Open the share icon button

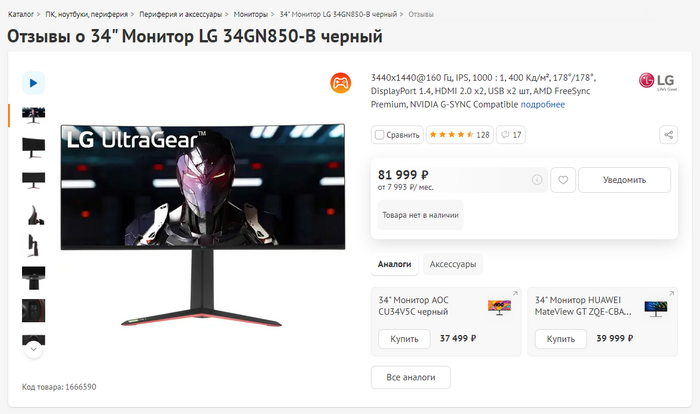coord(668,135)
